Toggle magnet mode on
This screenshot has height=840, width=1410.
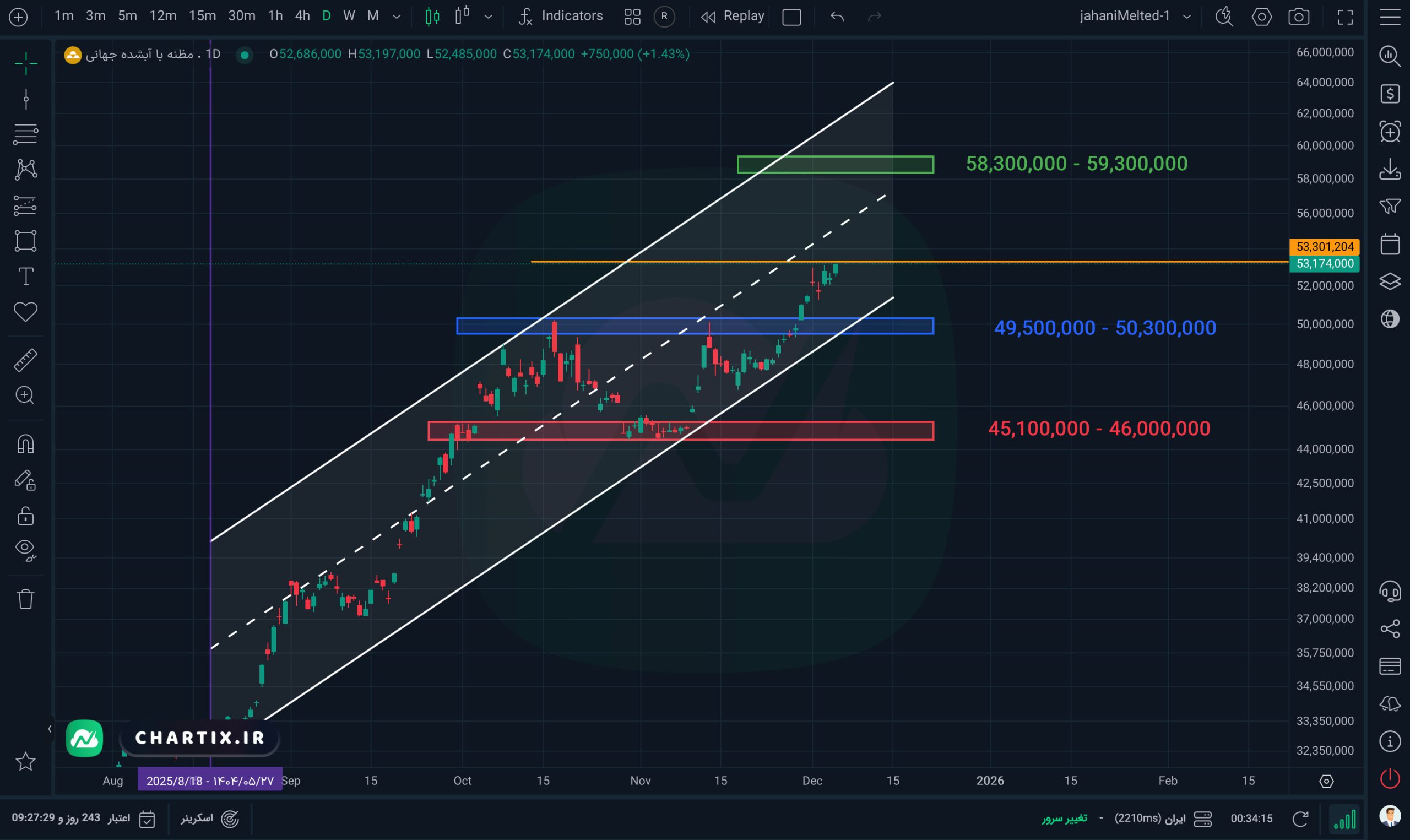[25, 444]
